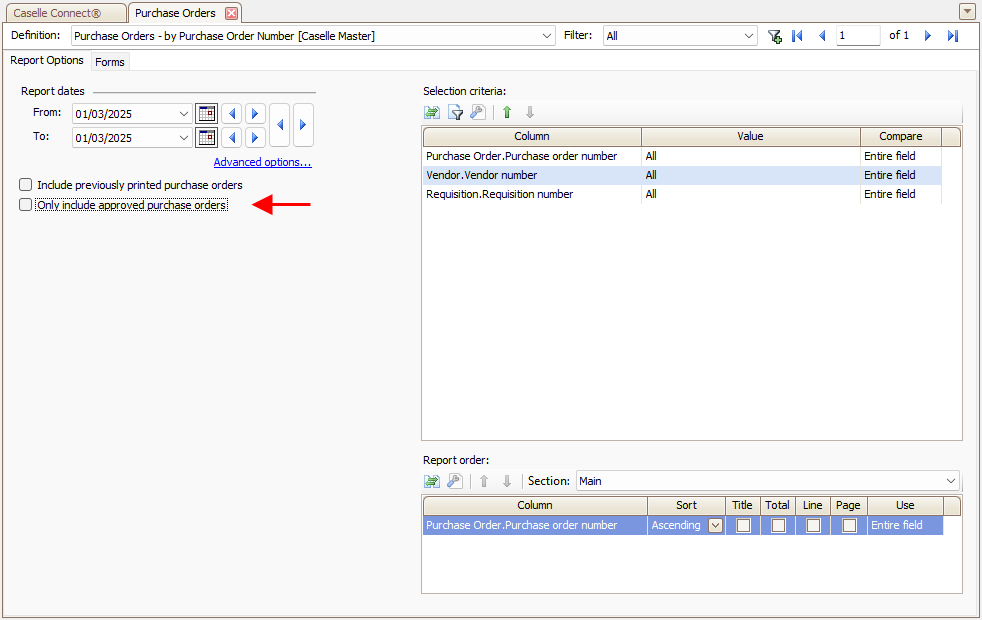Open the From date calendar picker
Viewport: 982px width, 620px height.
(207, 114)
